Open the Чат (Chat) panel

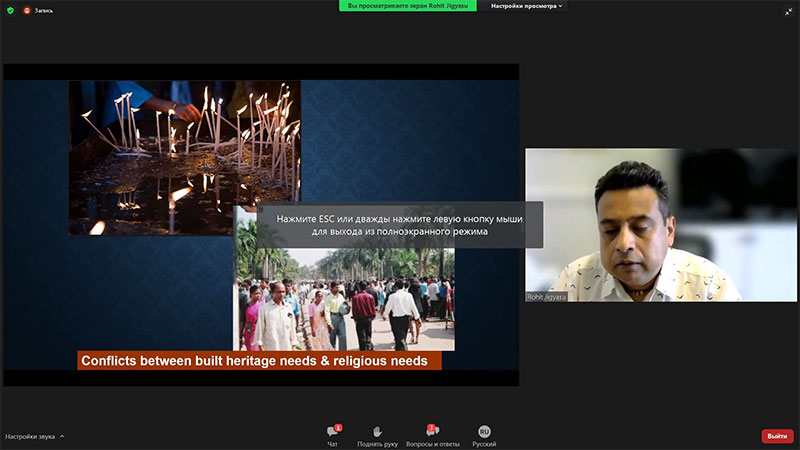pos(332,433)
